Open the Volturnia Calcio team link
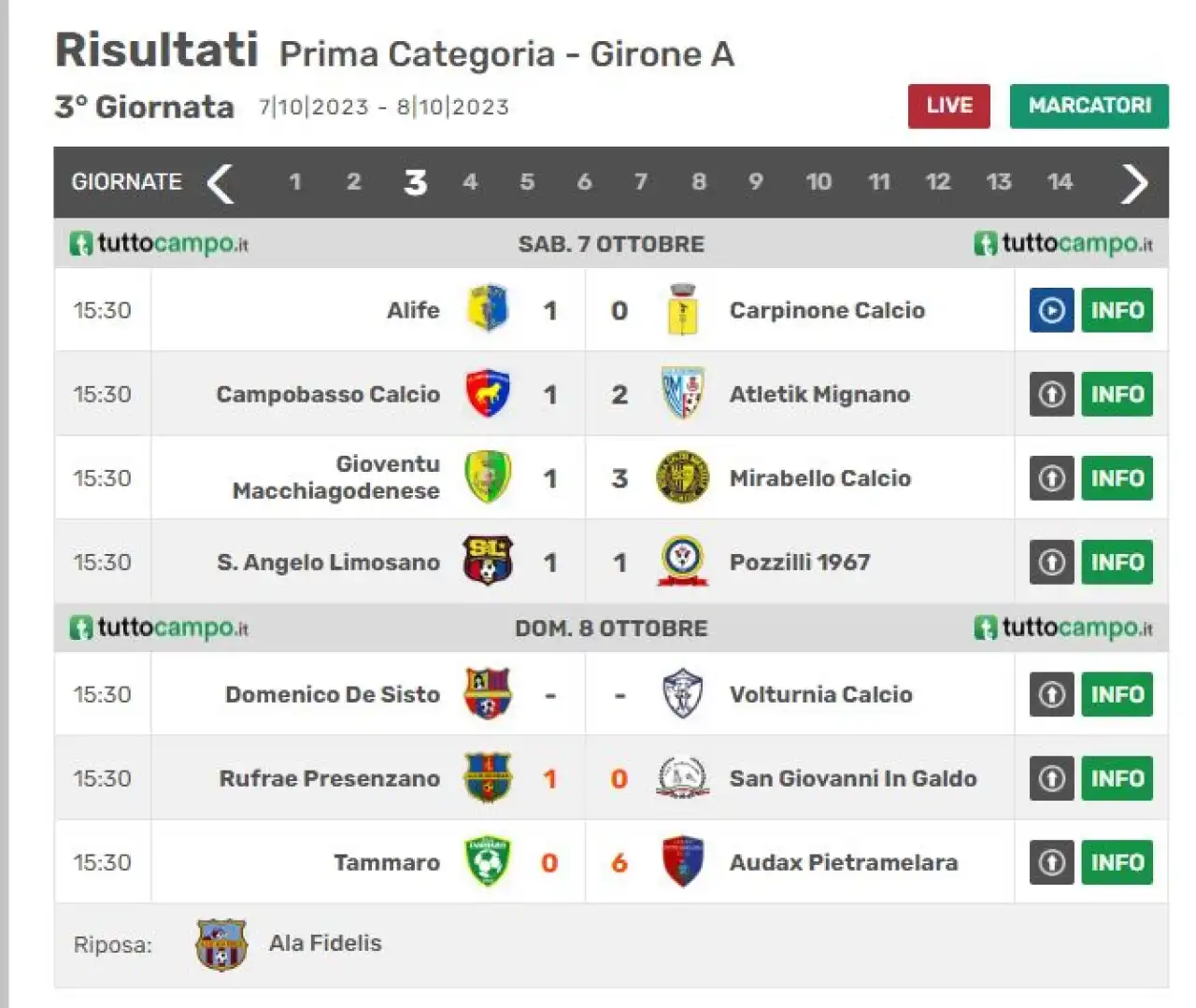The height and width of the screenshot is (1008, 1196). click(820, 694)
